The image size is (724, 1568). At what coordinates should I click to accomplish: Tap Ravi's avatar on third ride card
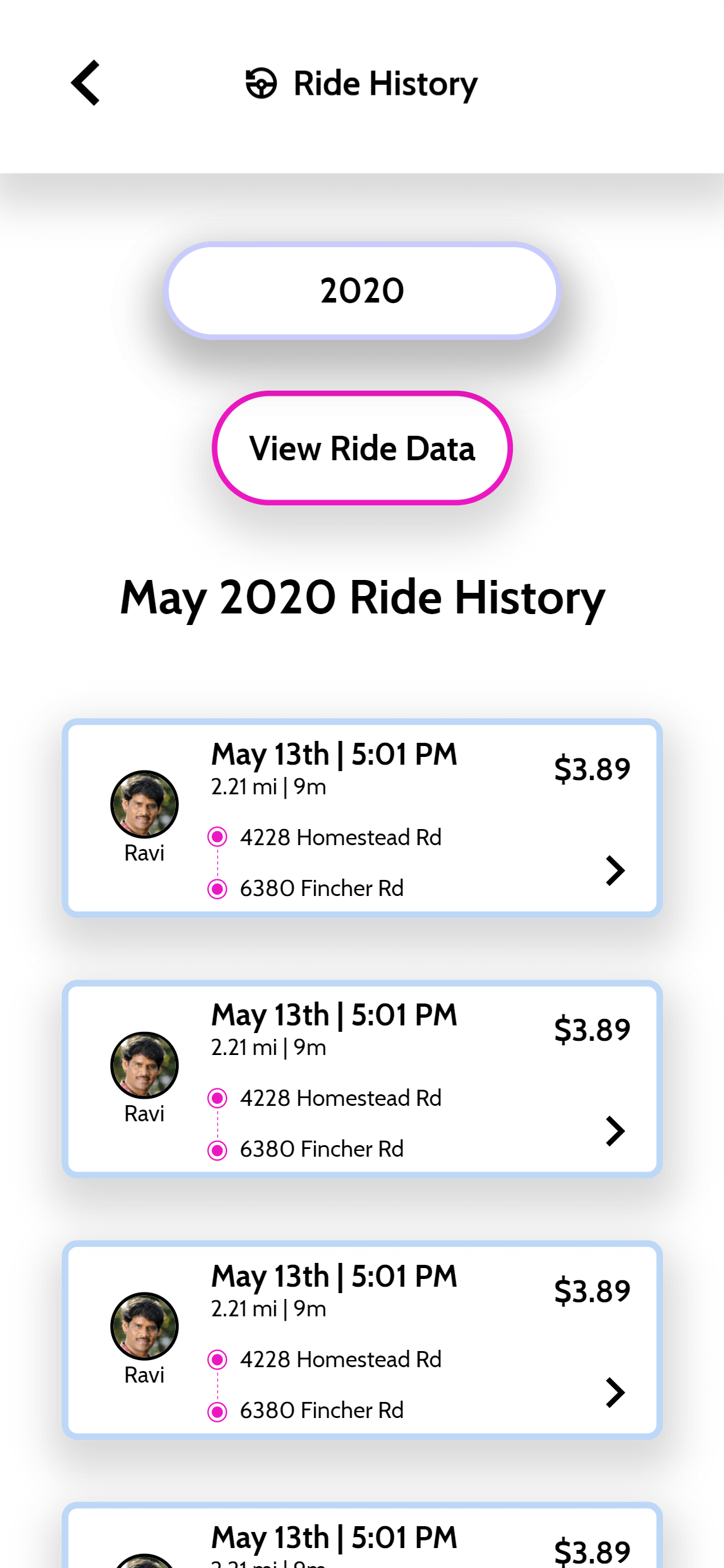(x=144, y=1326)
